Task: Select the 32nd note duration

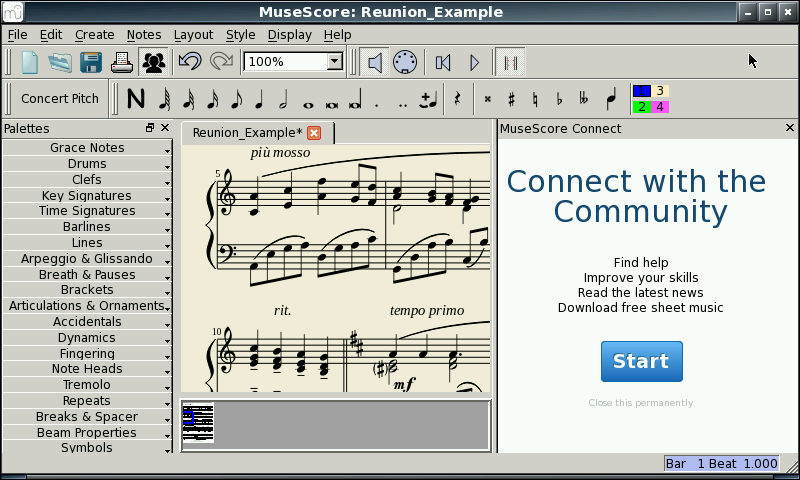Action: coord(189,98)
